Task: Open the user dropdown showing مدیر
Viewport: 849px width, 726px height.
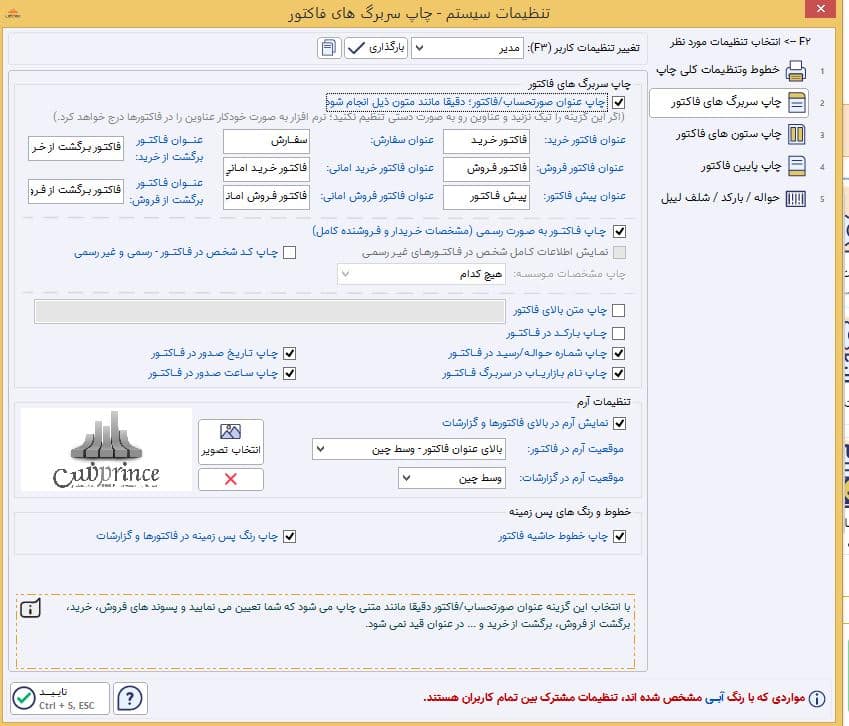Action: click(x=467, y=48)
